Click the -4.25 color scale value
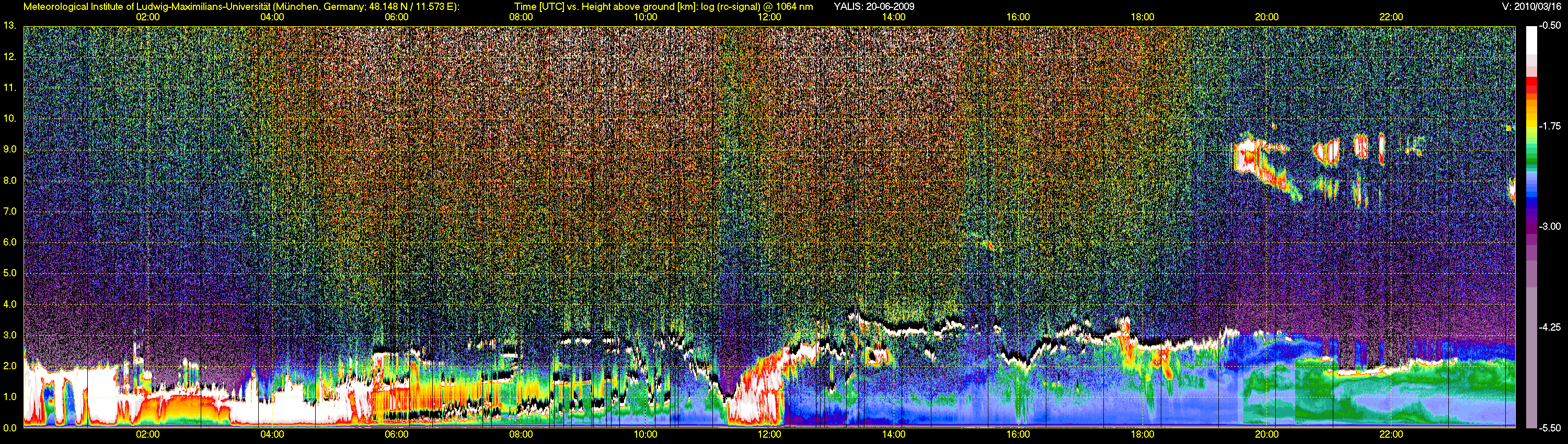1568x444 pixels. (x=1550, y=327)
